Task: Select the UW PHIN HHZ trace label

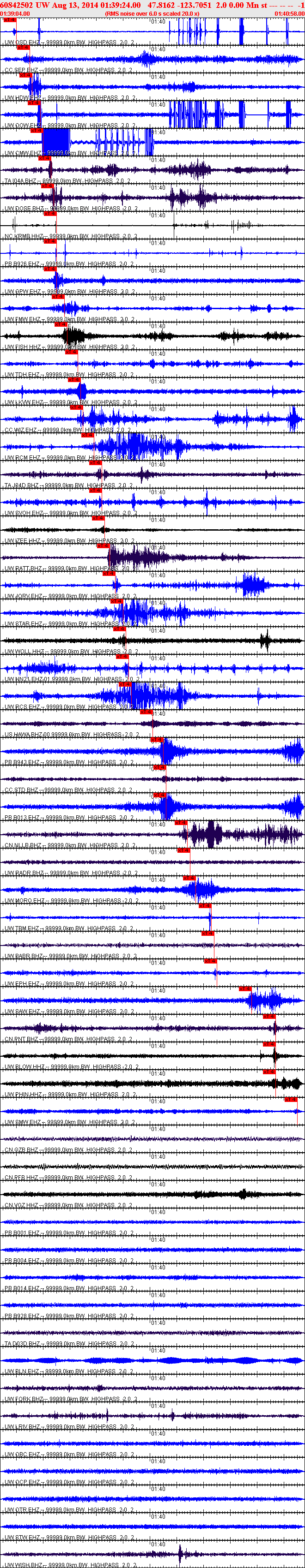Action: point(69,1095)
